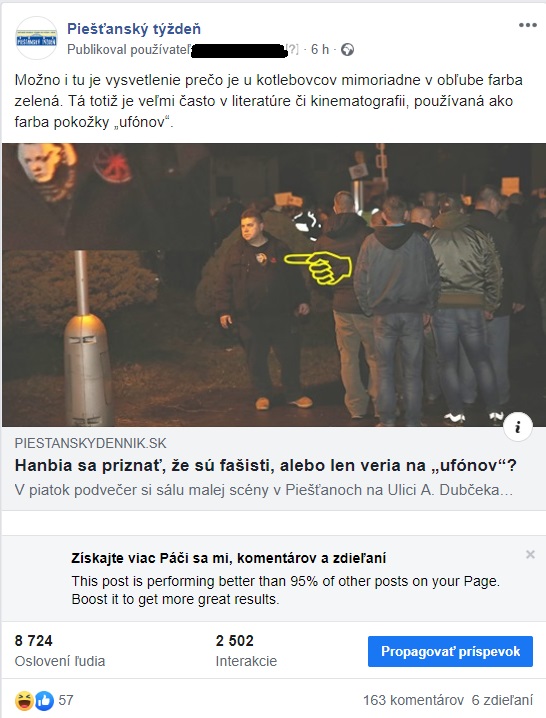Open the article preview photo

273,285
